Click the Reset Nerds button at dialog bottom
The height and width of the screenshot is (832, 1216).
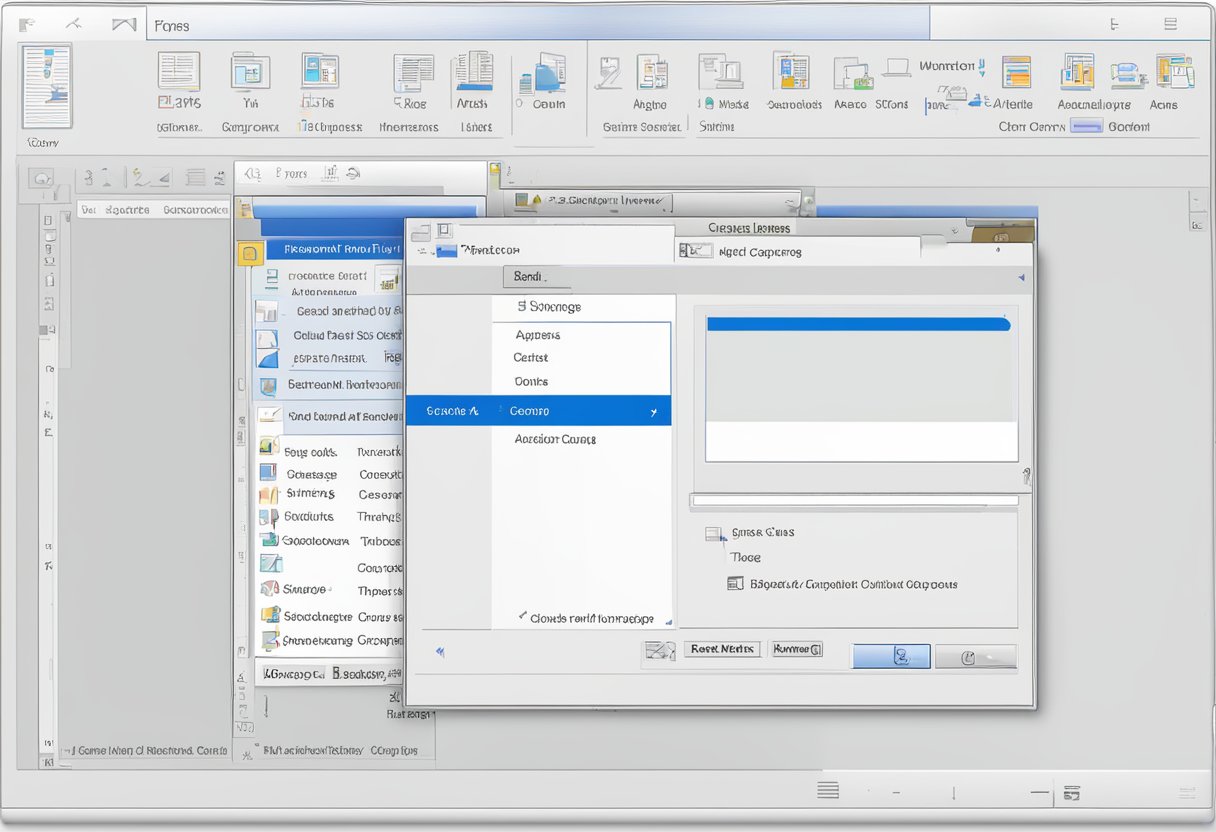[722, 648]
